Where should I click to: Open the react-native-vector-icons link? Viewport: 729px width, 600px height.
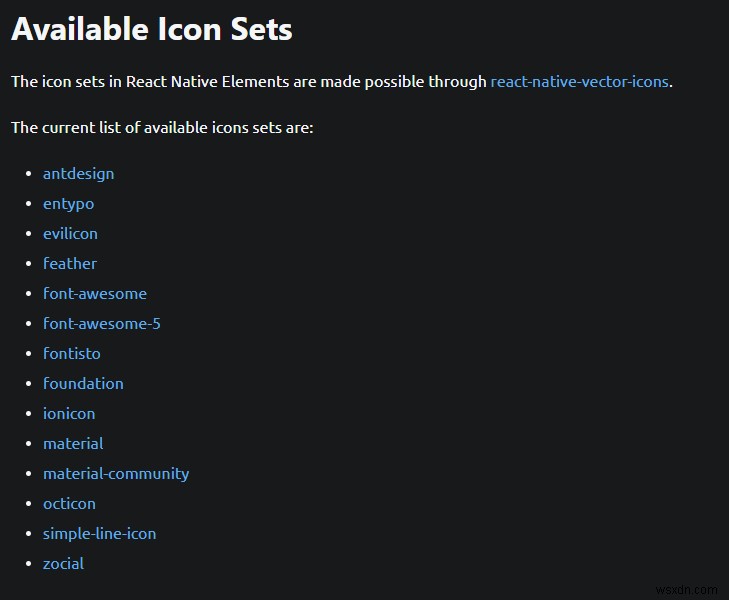[x=579, y=82]
